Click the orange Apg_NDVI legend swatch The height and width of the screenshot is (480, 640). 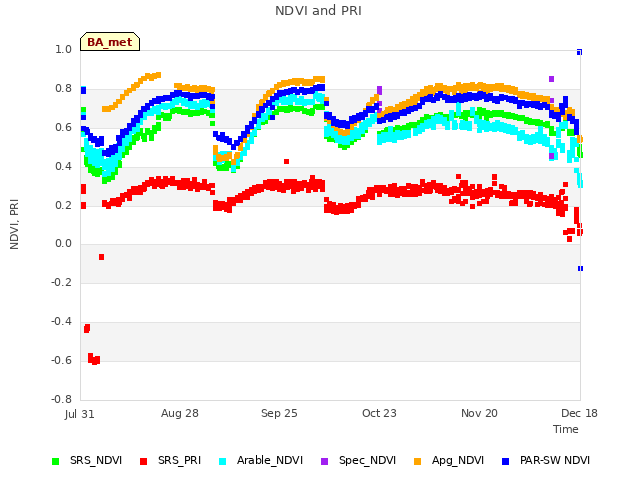[x=417, y=461]
